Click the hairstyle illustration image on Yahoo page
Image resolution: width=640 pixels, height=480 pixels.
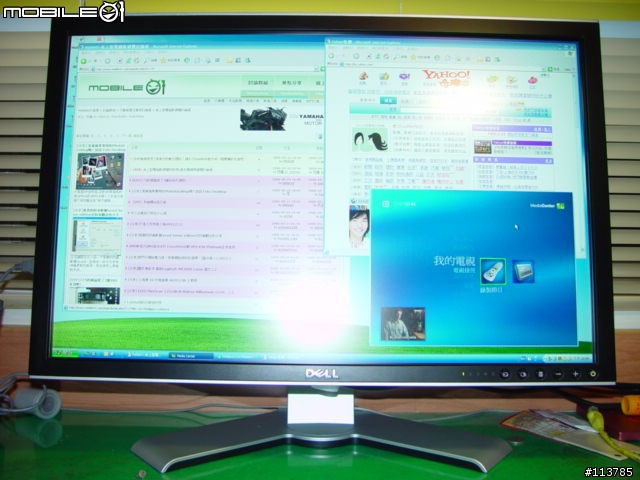(370, 141)
